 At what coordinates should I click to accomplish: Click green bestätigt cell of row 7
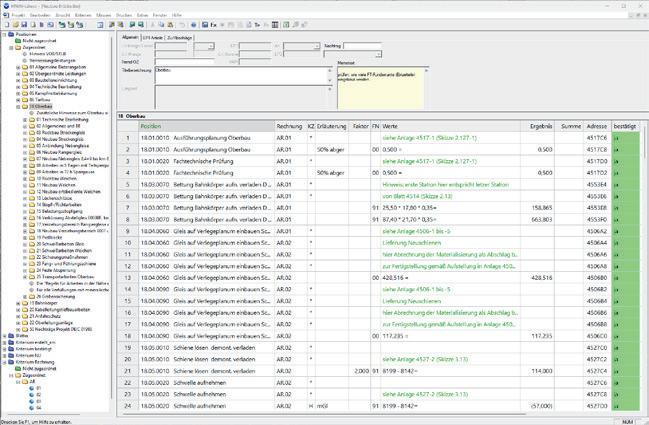[625, 208]
